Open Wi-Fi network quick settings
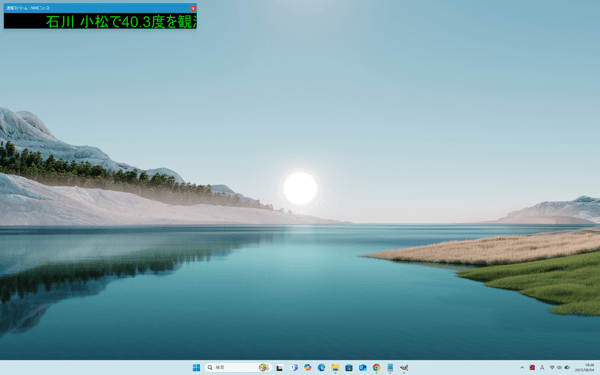 (x=552, y=368)
